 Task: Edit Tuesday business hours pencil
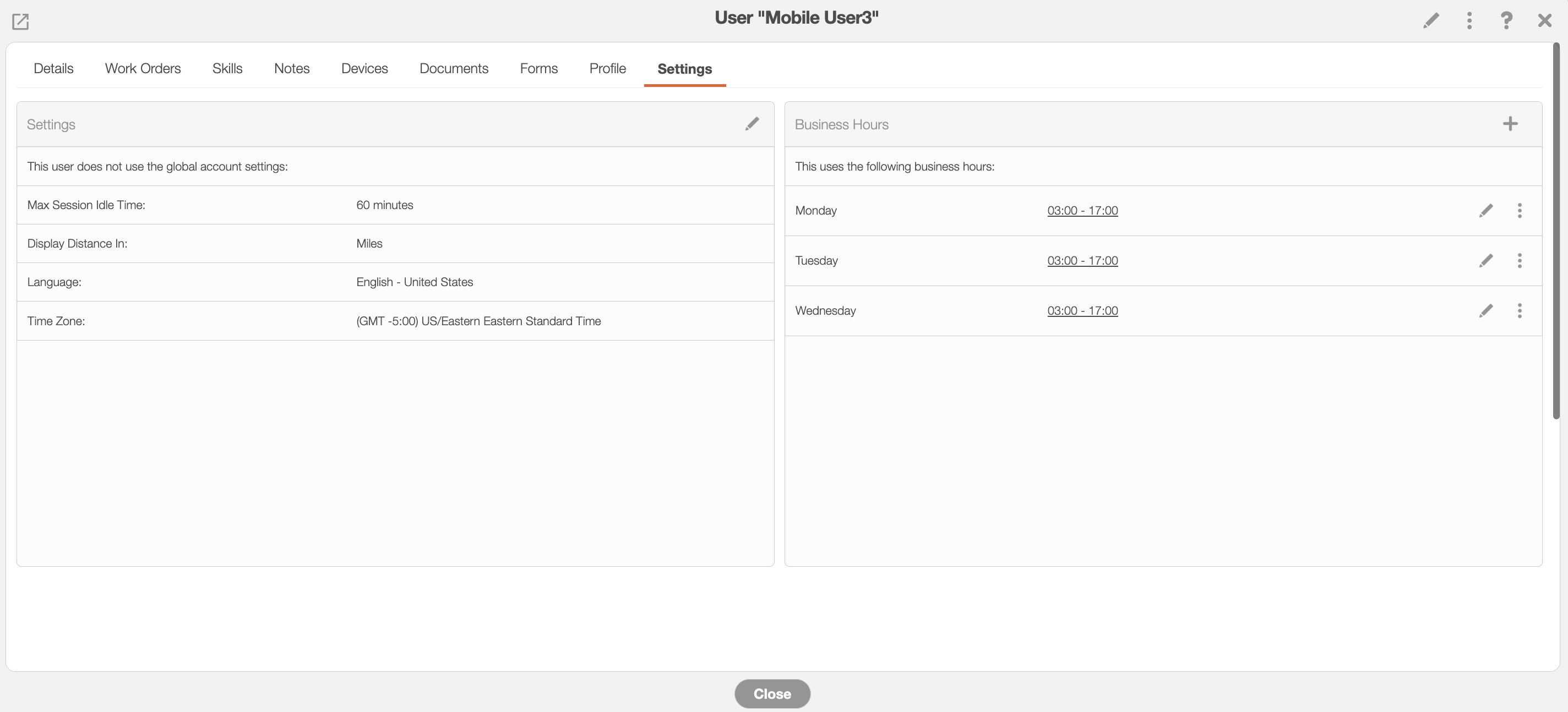[x=1485, y=260]
